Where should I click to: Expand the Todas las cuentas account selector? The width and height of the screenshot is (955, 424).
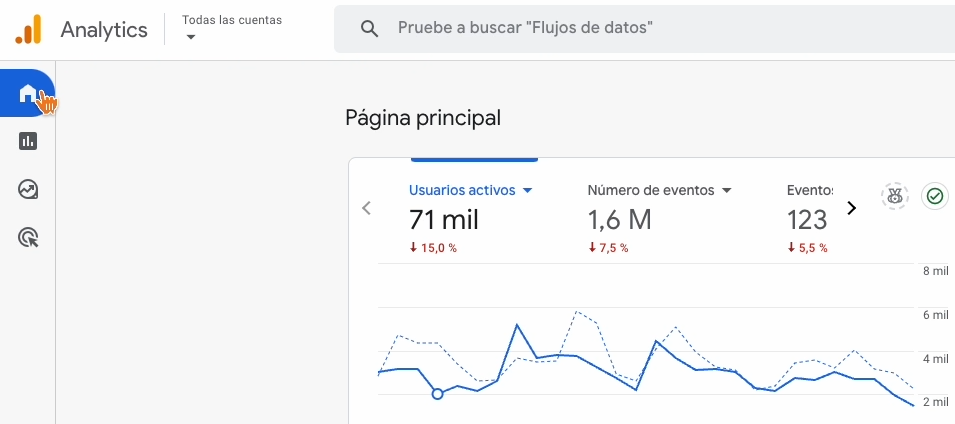[x=232, y=28]
